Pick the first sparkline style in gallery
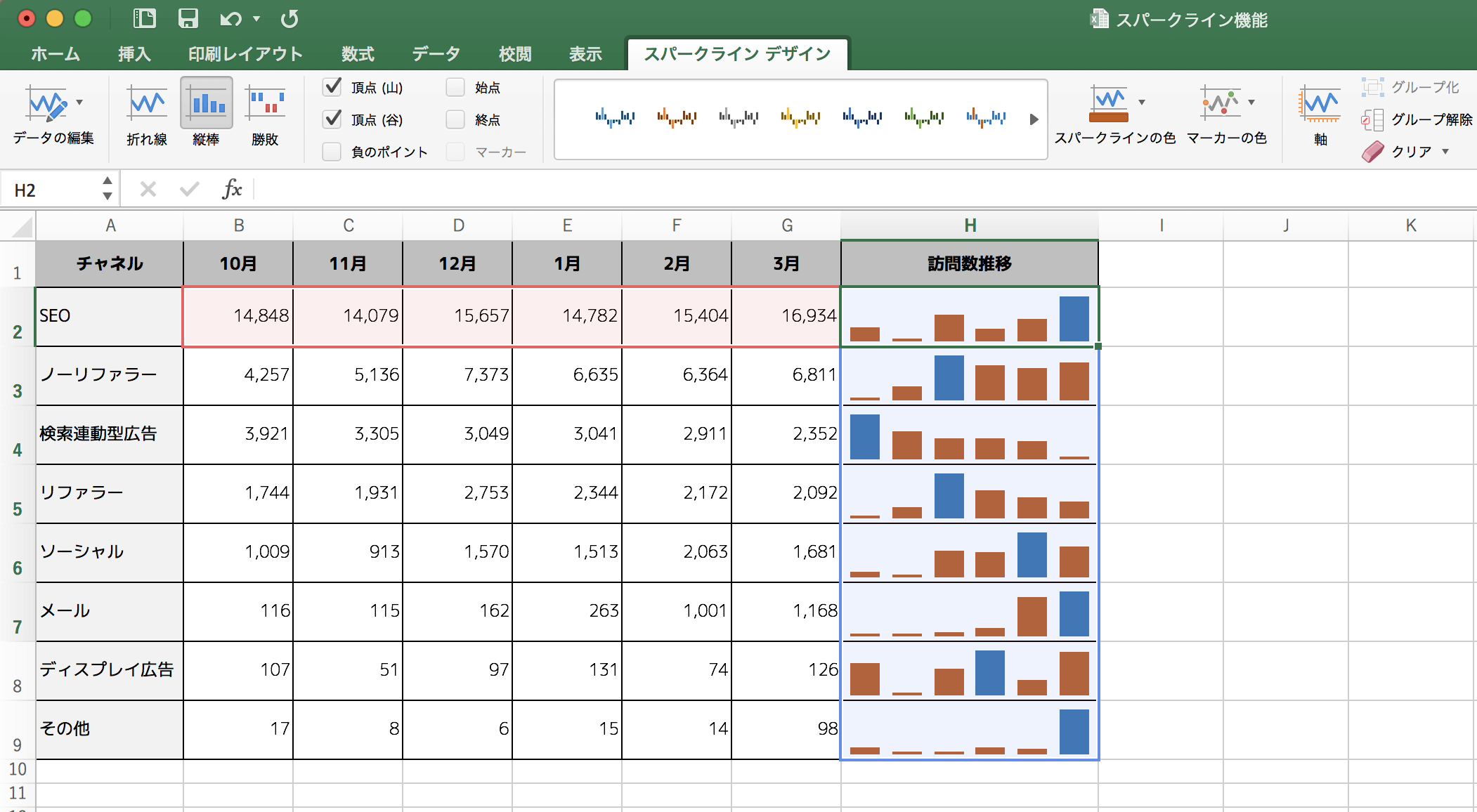The image size is (1477, 812). tap(615, 118)
